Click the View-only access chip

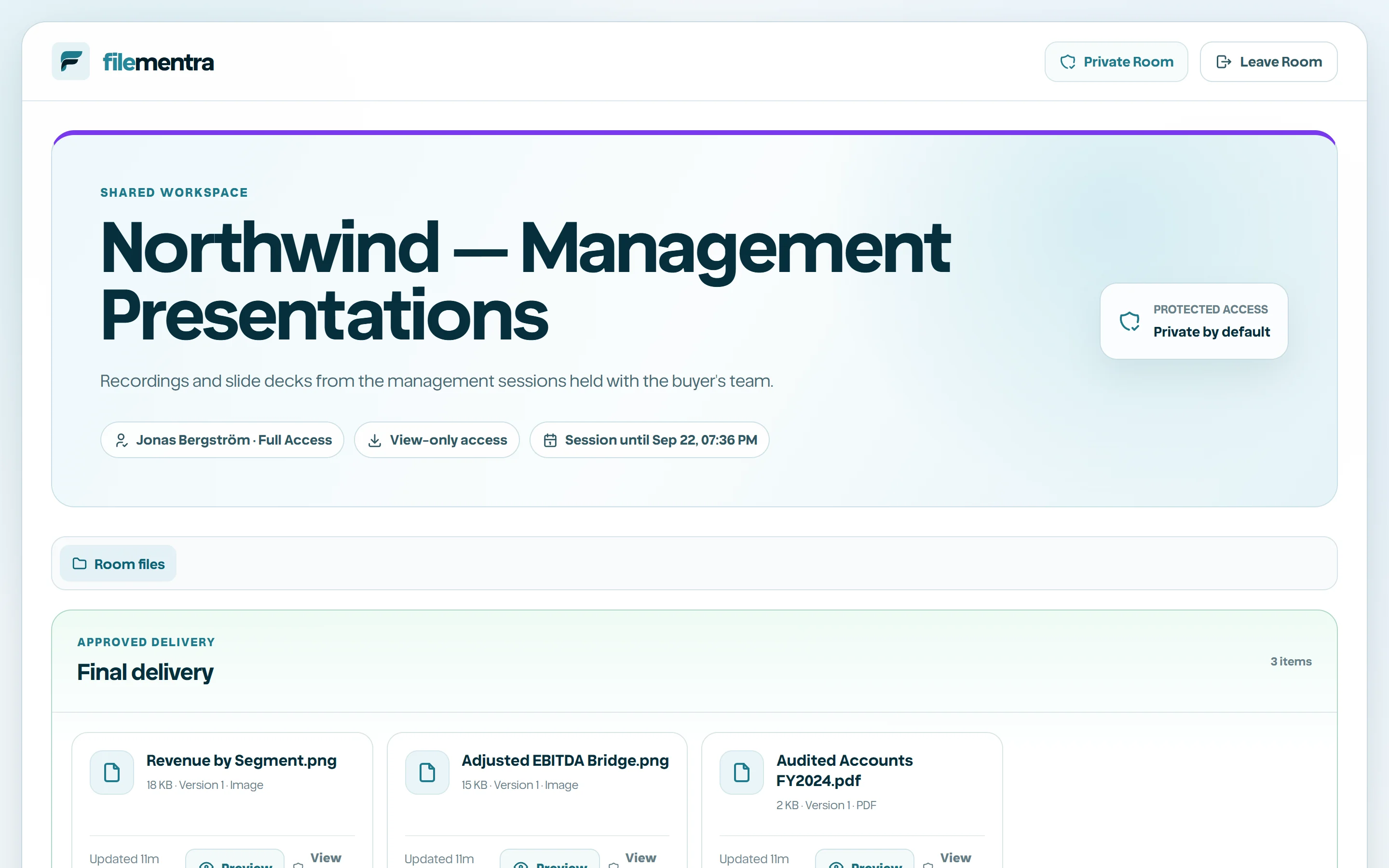tap(437, 440)
